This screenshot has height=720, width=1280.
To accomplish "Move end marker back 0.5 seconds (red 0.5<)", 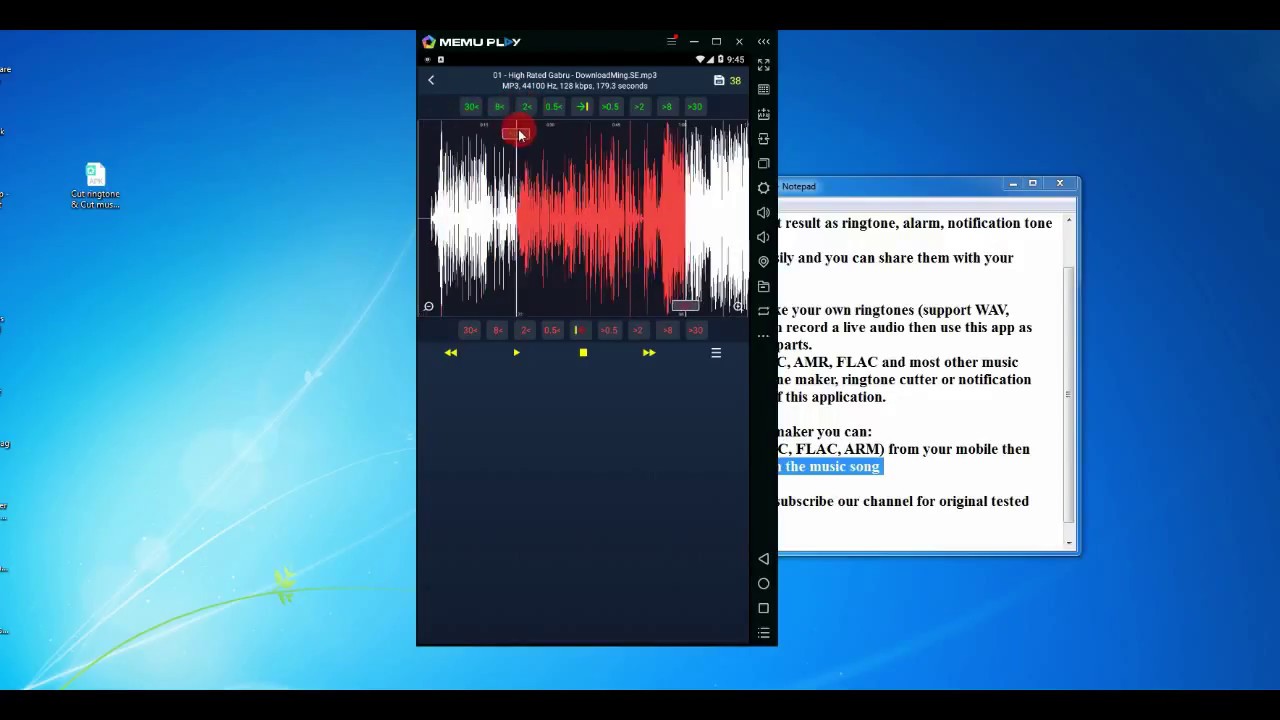I will pyautogui.click(x=552, y=330).
